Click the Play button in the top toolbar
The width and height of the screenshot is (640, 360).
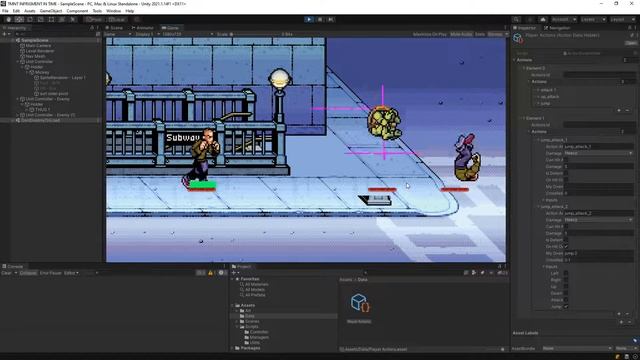click(x=309, y=19)
